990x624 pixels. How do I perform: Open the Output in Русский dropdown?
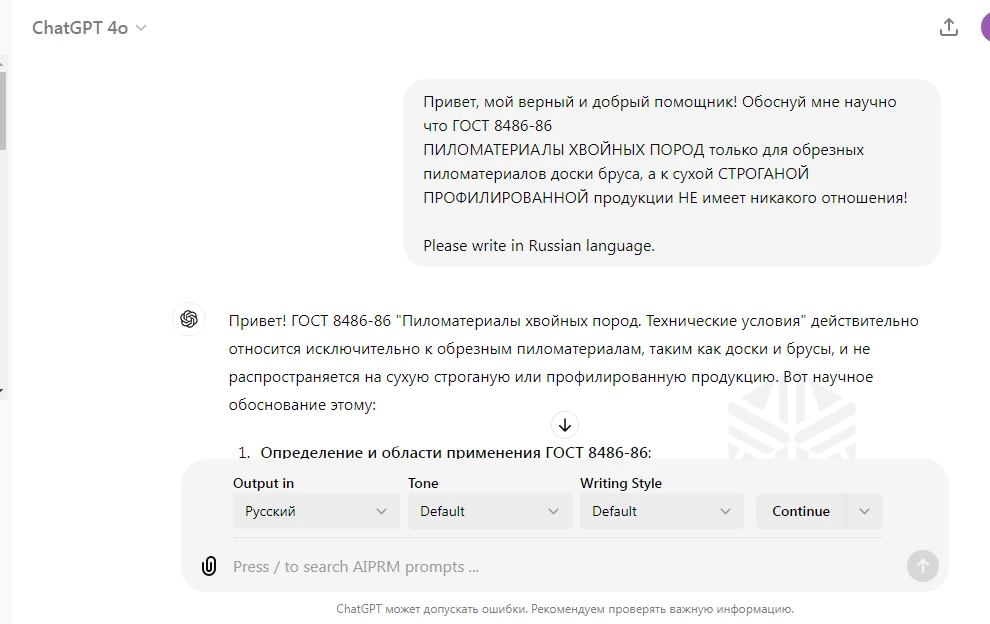tap(316, 511)
